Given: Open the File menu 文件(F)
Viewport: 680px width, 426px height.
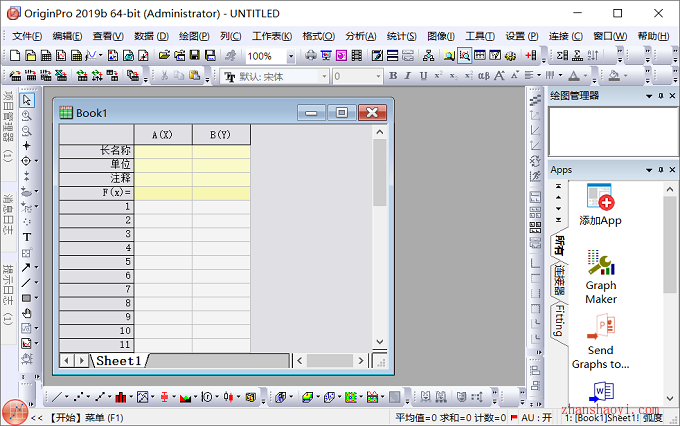Looking at the screenshot, I should click(27, 36).
